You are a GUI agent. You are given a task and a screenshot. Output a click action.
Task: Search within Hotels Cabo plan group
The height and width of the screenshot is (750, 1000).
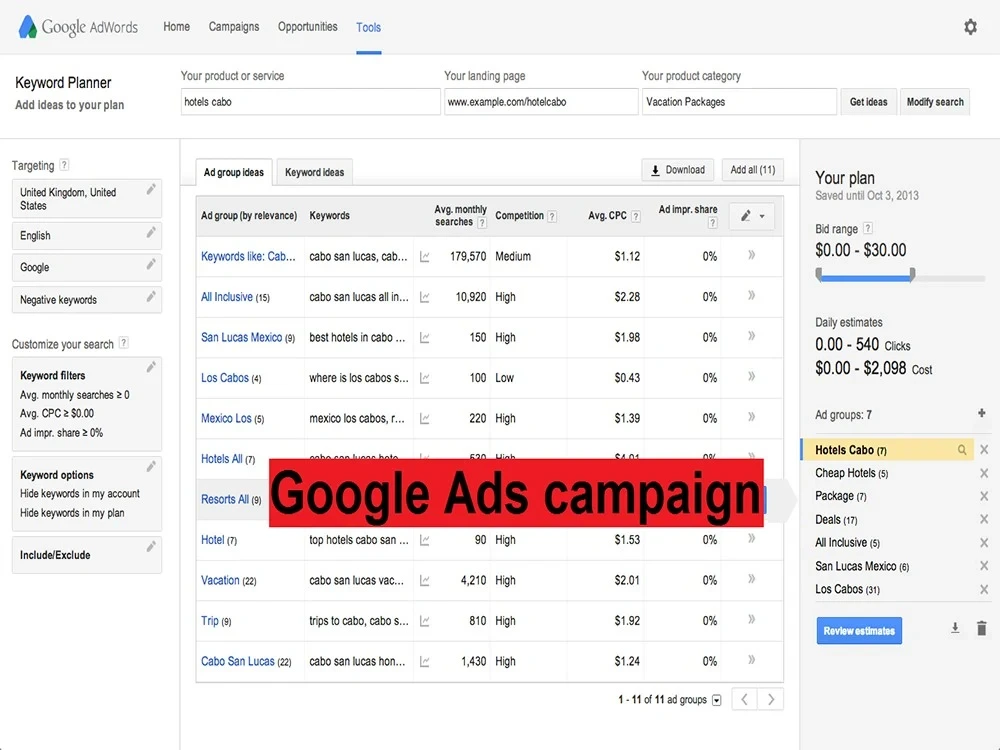pyautogui.click(x=962, y=450)
